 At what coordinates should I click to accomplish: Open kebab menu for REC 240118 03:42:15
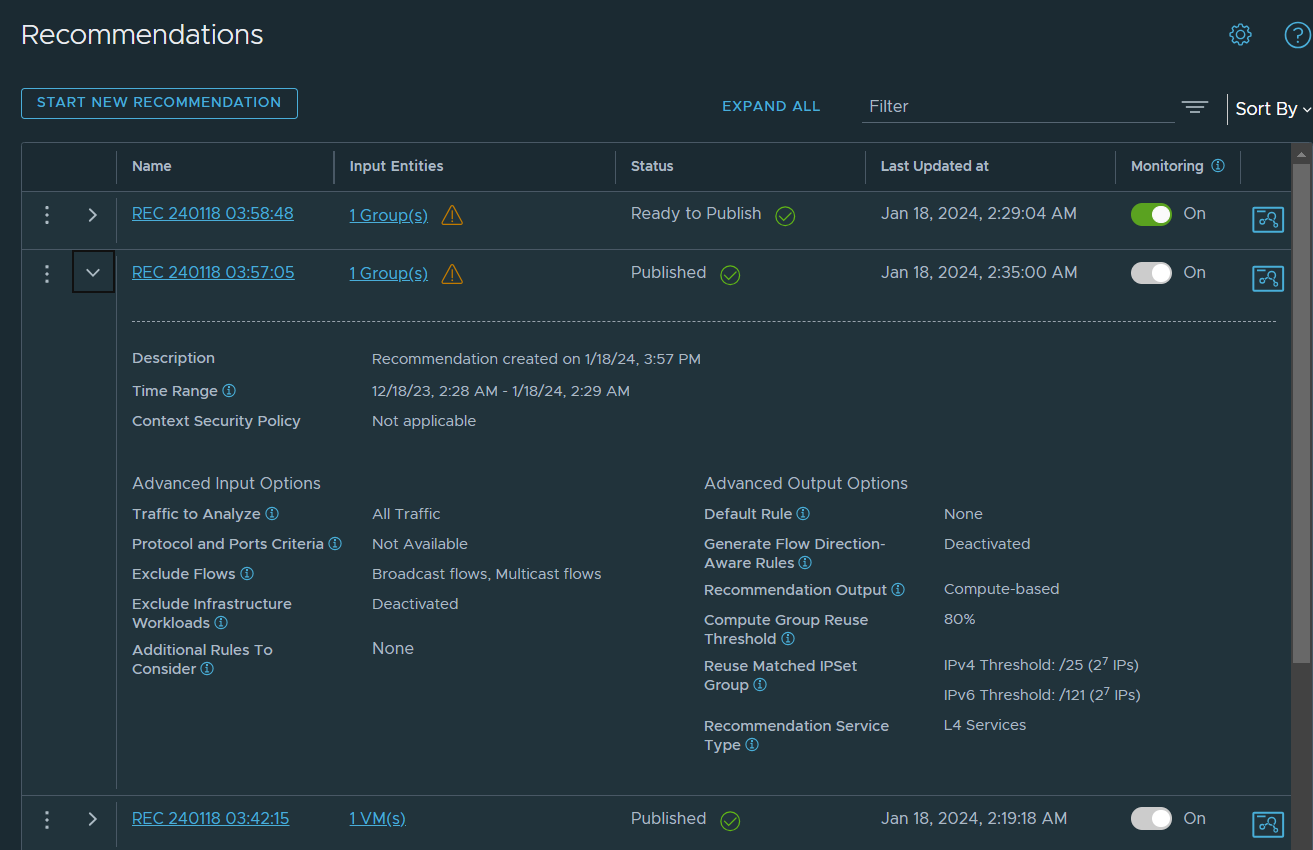[46, 819]
